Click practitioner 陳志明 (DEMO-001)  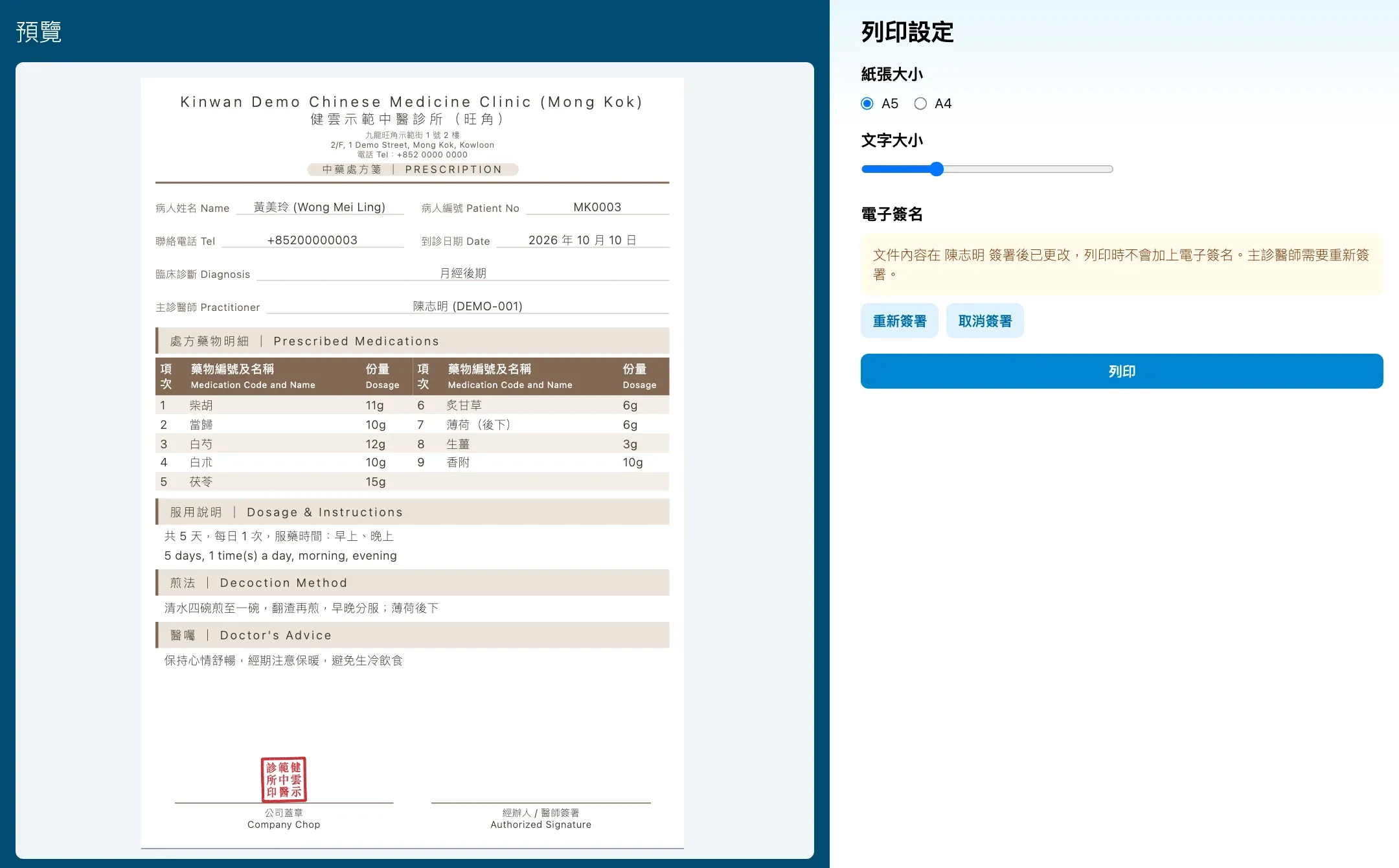468,306
